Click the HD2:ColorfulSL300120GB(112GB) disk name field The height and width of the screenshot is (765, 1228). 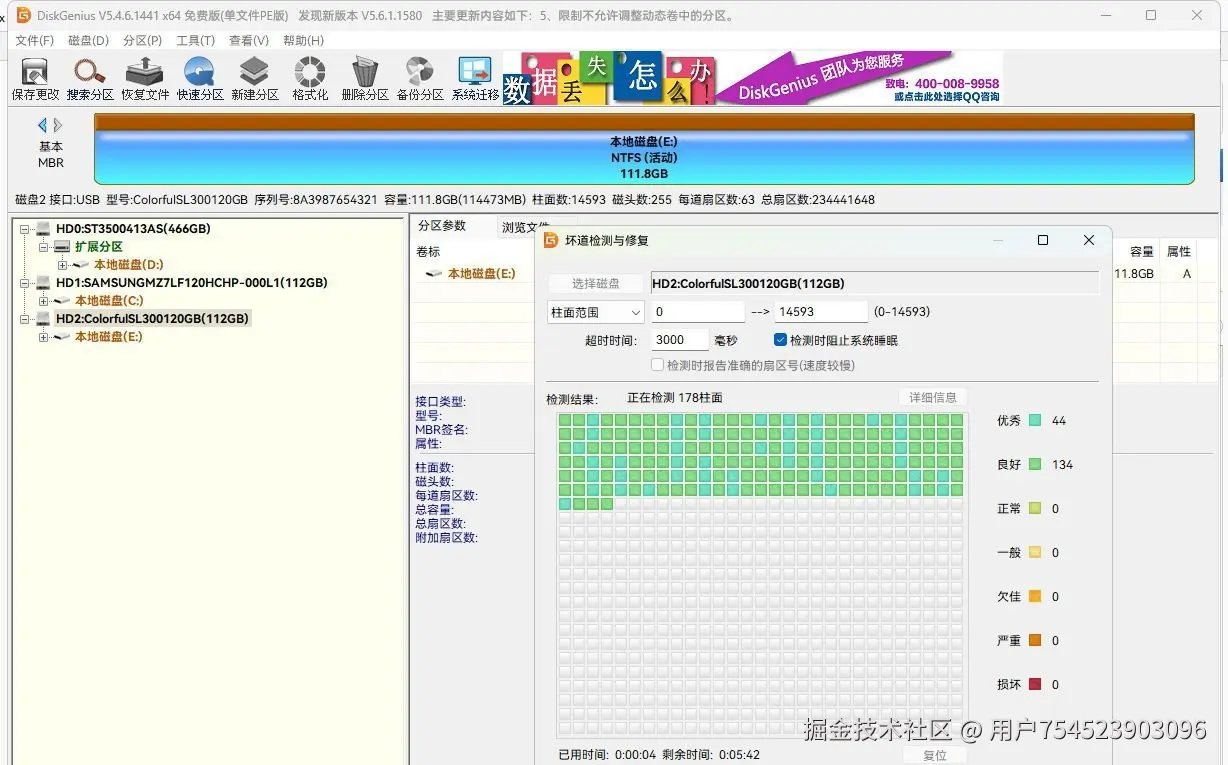(874, 283)
